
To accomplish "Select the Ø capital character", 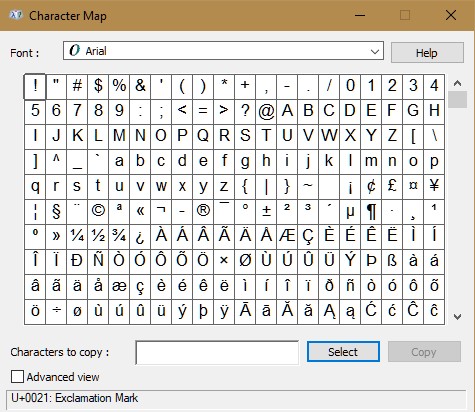I will point(245,262).
